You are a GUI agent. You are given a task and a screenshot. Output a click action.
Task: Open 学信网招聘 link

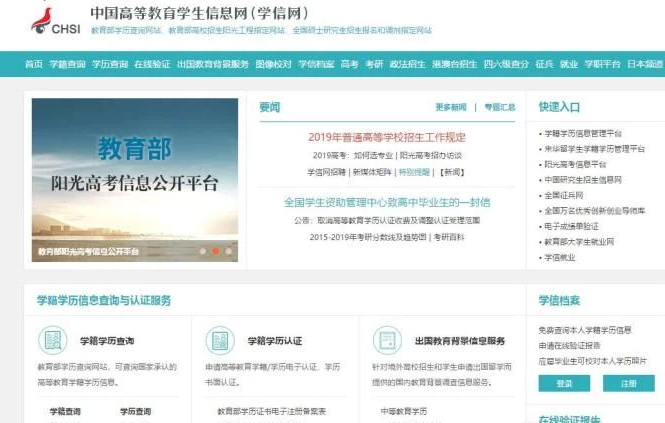click(327, 172)
